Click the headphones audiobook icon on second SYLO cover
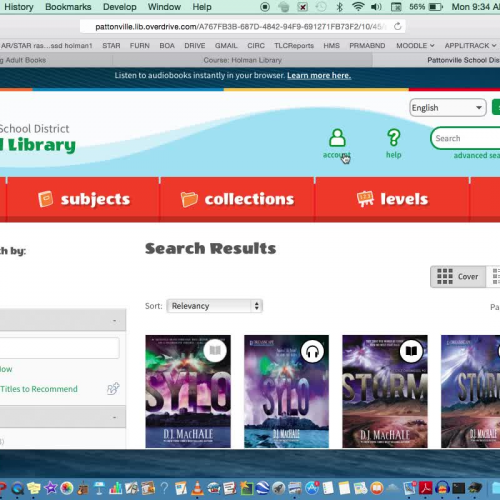The image size is (500, 500). (x=312, y=351)
